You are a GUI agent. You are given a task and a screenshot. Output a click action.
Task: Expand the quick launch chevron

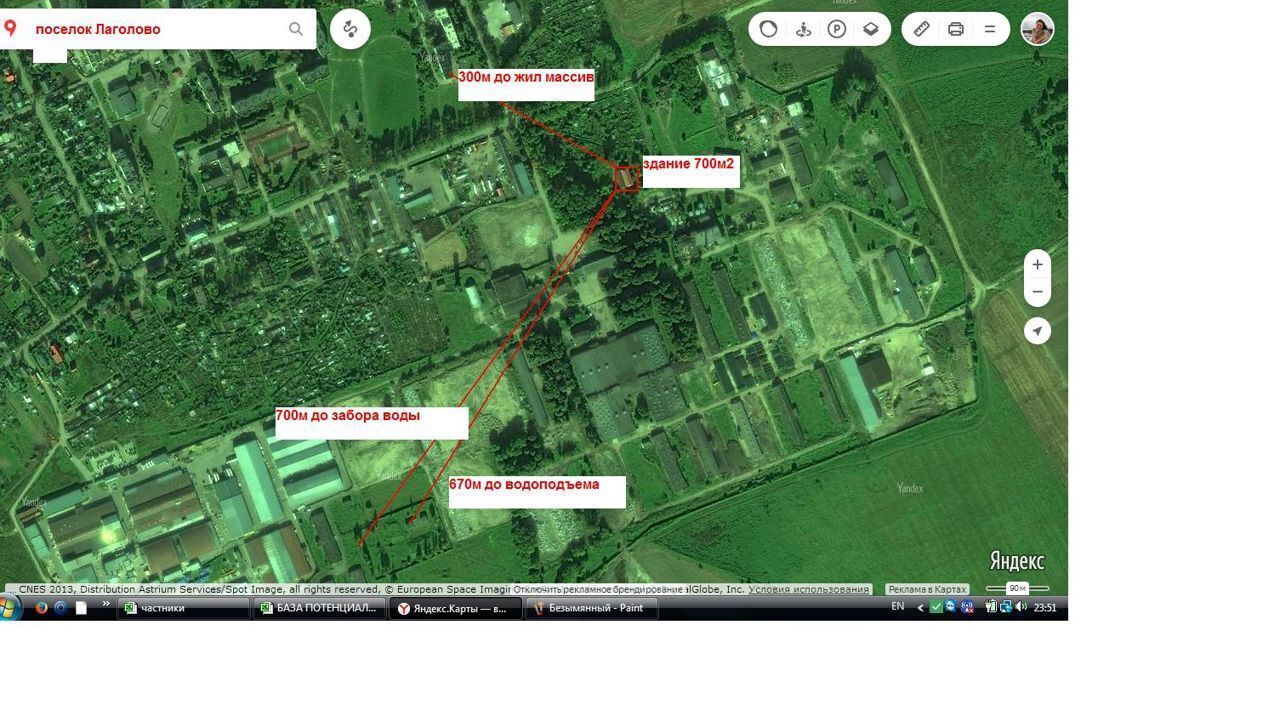[106, 604]
